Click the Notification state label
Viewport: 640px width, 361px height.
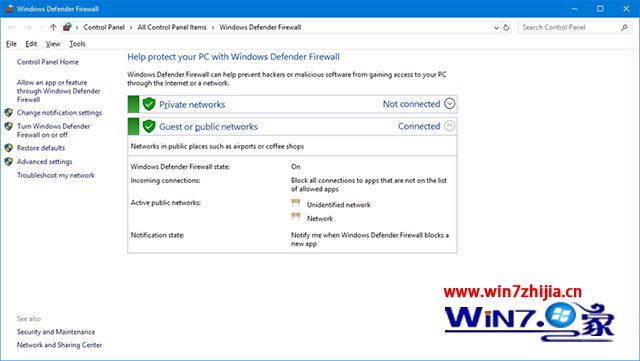tap(157, 235)
